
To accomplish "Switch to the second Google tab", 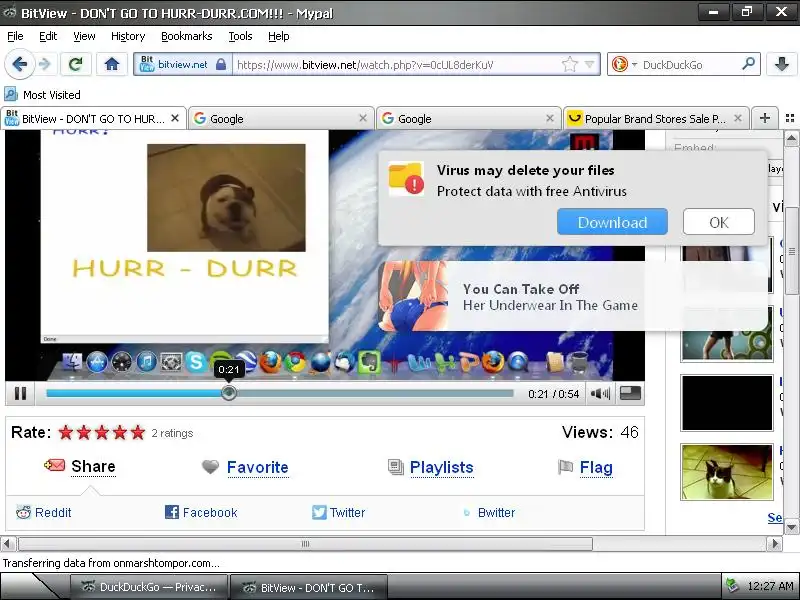I will 467,118.
